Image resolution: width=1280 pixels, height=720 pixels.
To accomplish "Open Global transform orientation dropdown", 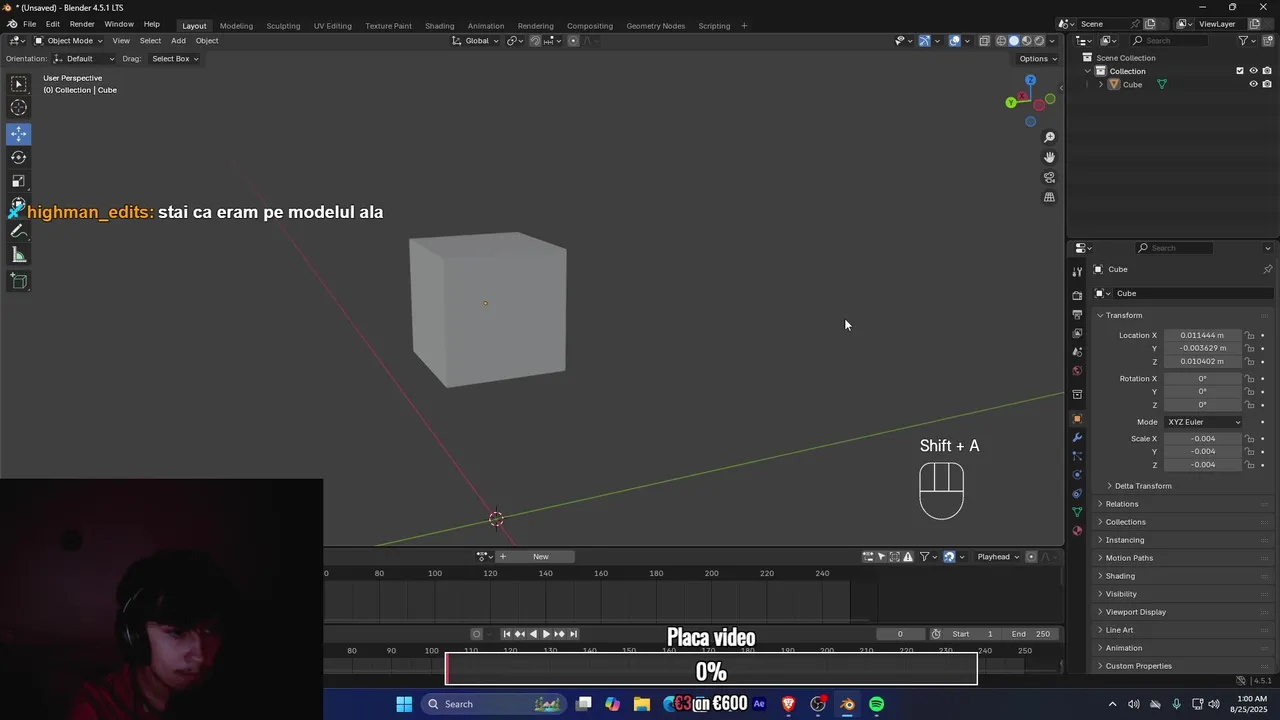I will click(x=475, y=41).
